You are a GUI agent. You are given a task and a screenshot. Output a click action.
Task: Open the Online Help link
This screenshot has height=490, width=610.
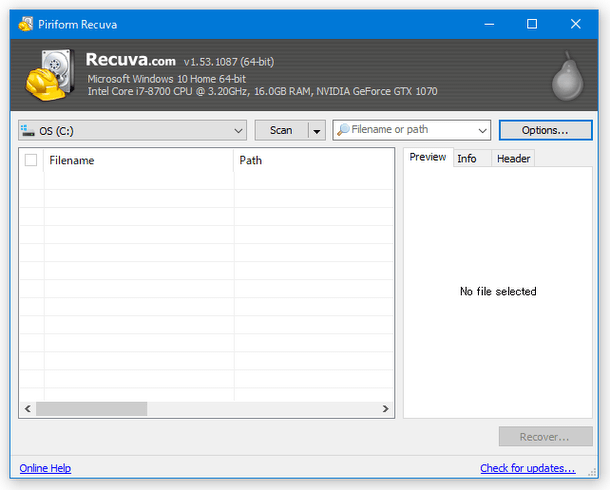point(45,468)
